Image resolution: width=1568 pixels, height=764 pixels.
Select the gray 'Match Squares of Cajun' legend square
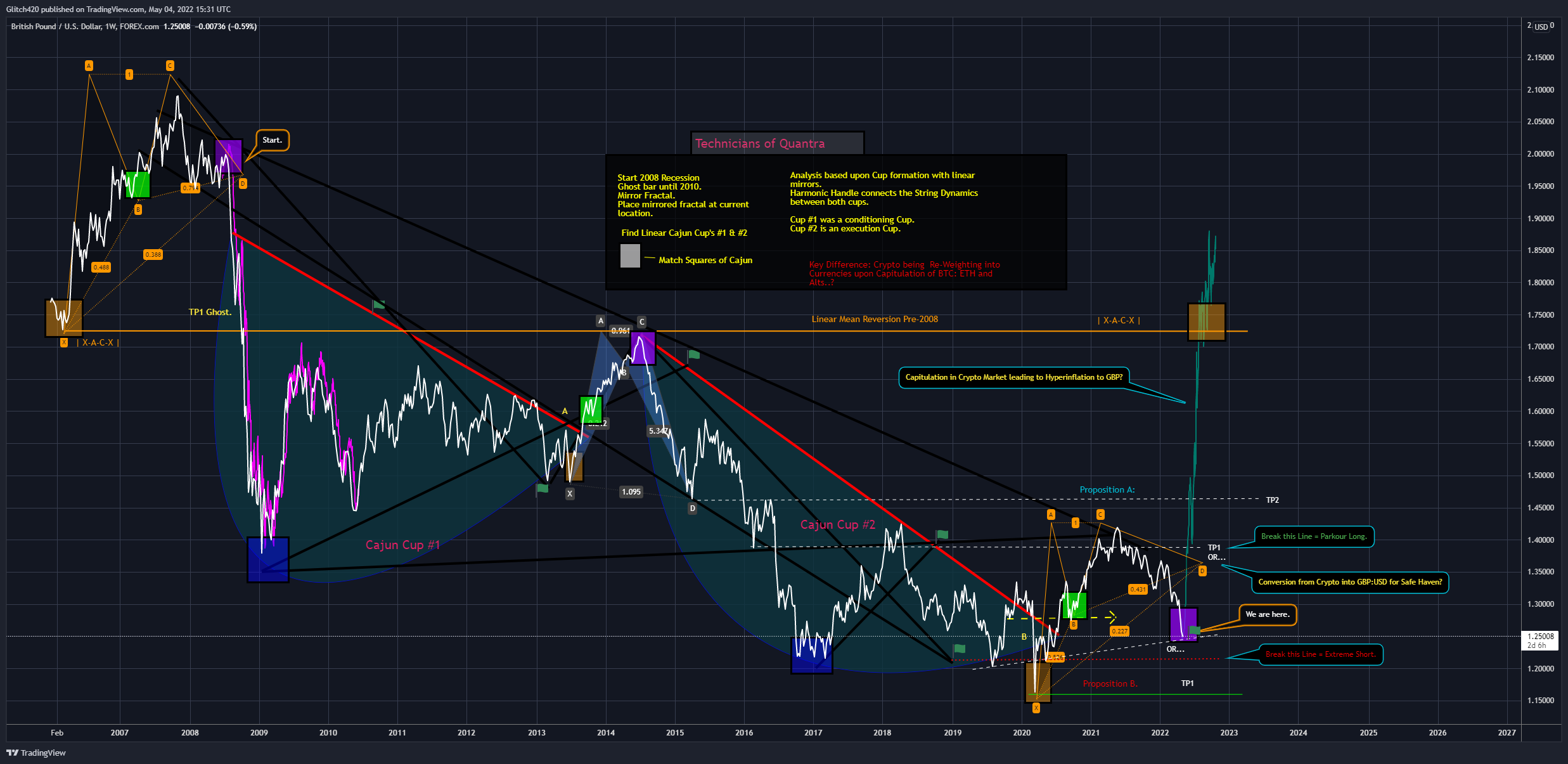click(x=630, y=256)
